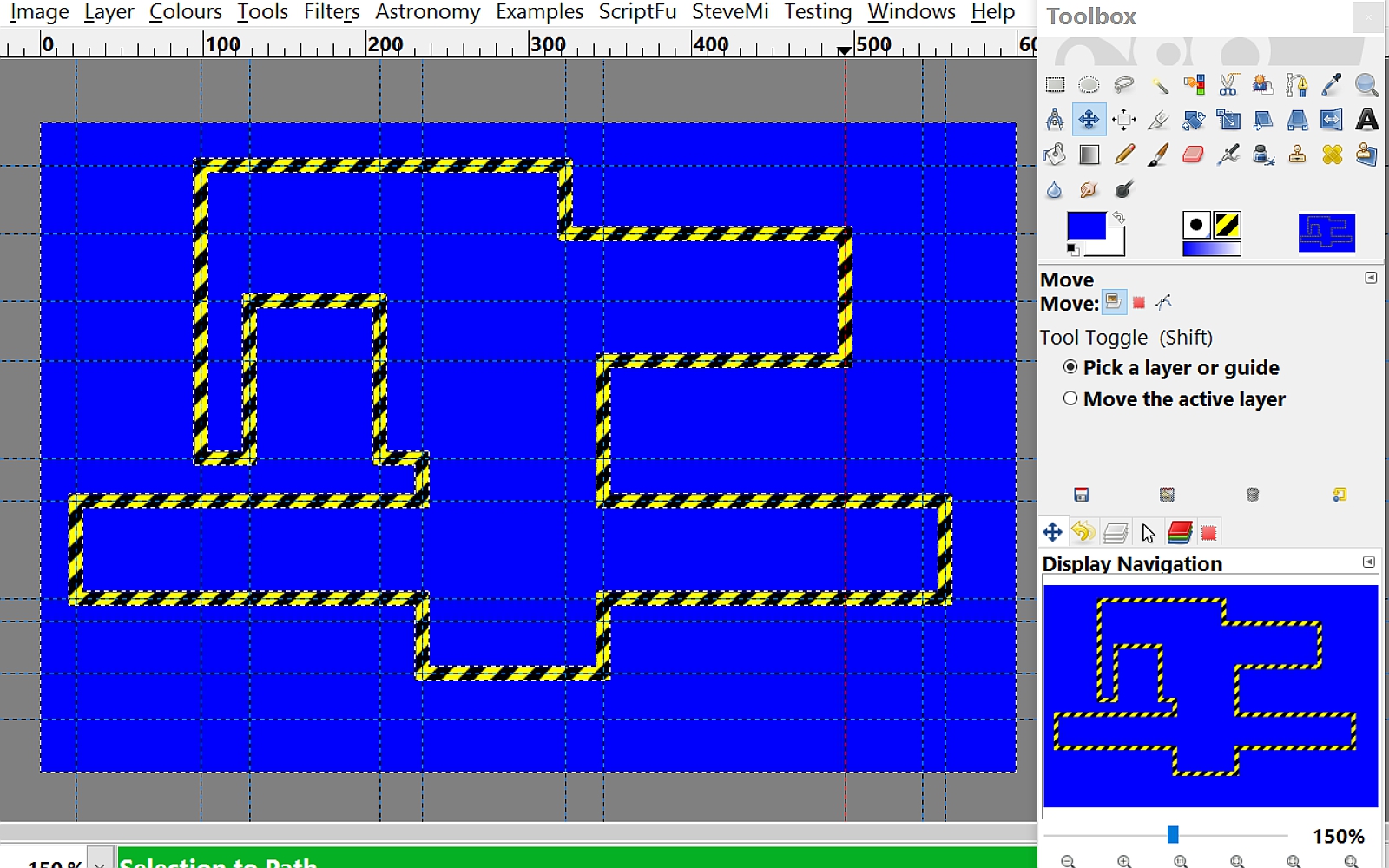Click zoom out in Display Navigation
Image resolution: width=1389 pixels, height=868 pixels.
[x=1068, y=861]
